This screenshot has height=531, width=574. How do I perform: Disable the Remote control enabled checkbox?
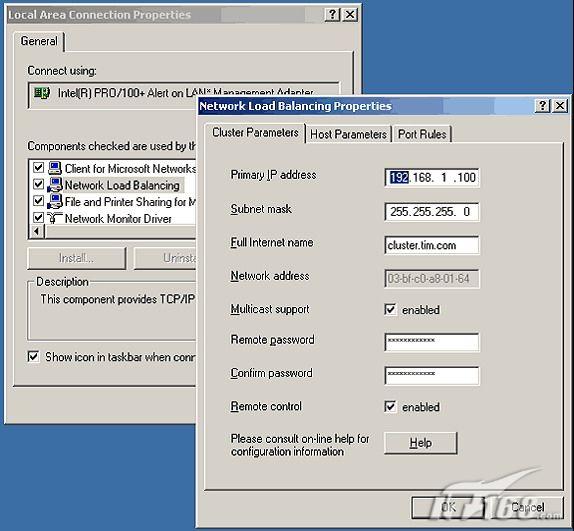[390, 406]
